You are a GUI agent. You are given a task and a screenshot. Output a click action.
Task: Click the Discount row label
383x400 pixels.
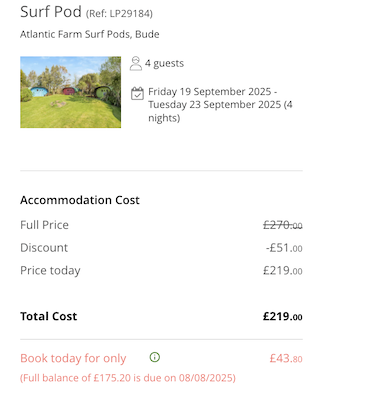click(44, 248)
